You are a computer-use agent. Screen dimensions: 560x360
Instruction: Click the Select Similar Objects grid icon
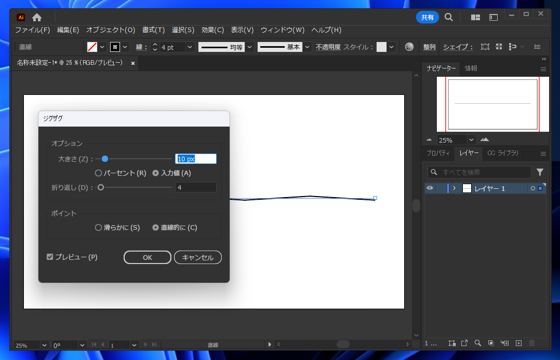499,47
